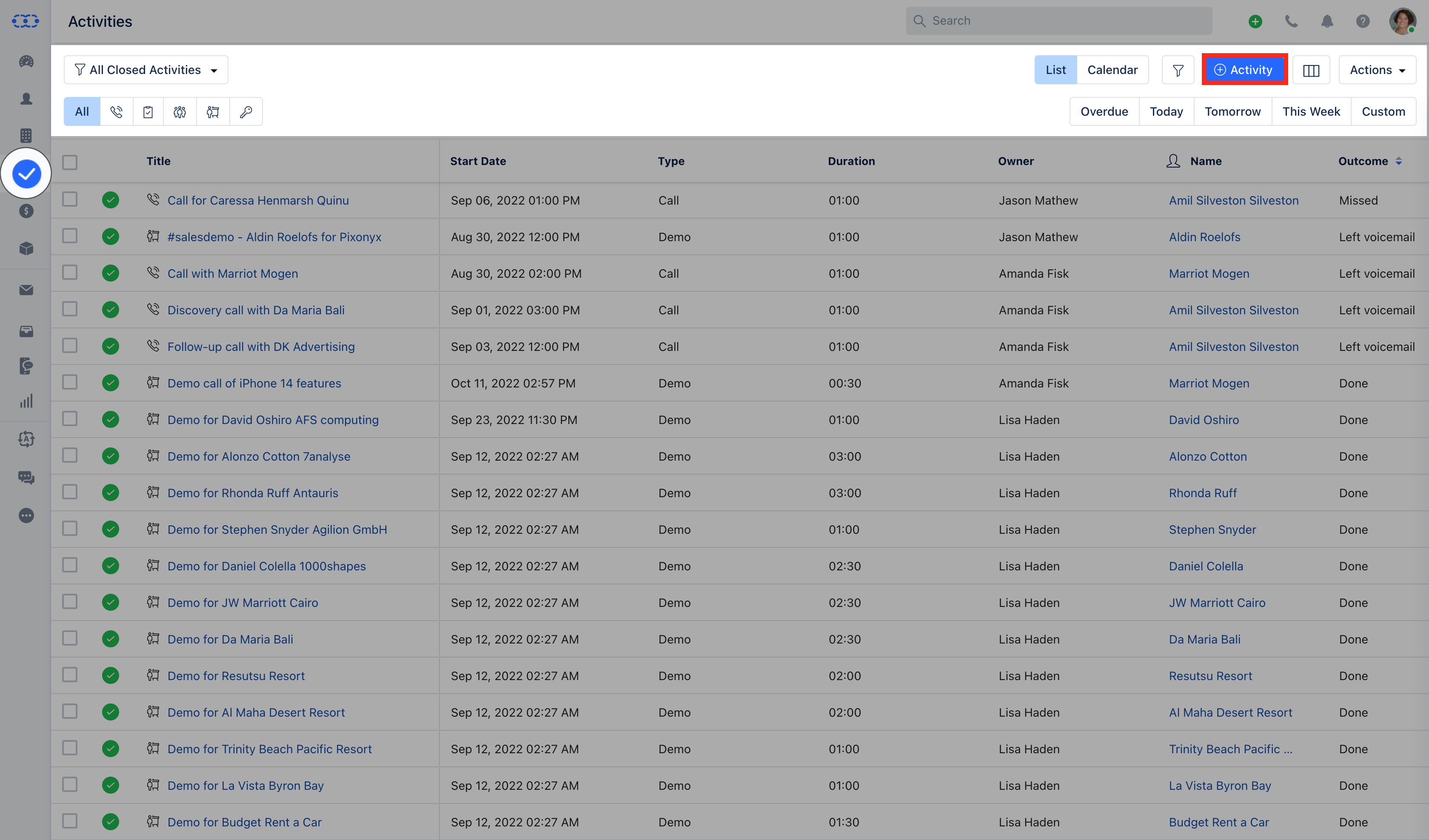
Task: Open Demo for Budget Rent a Car
Action: pos(244,822)
